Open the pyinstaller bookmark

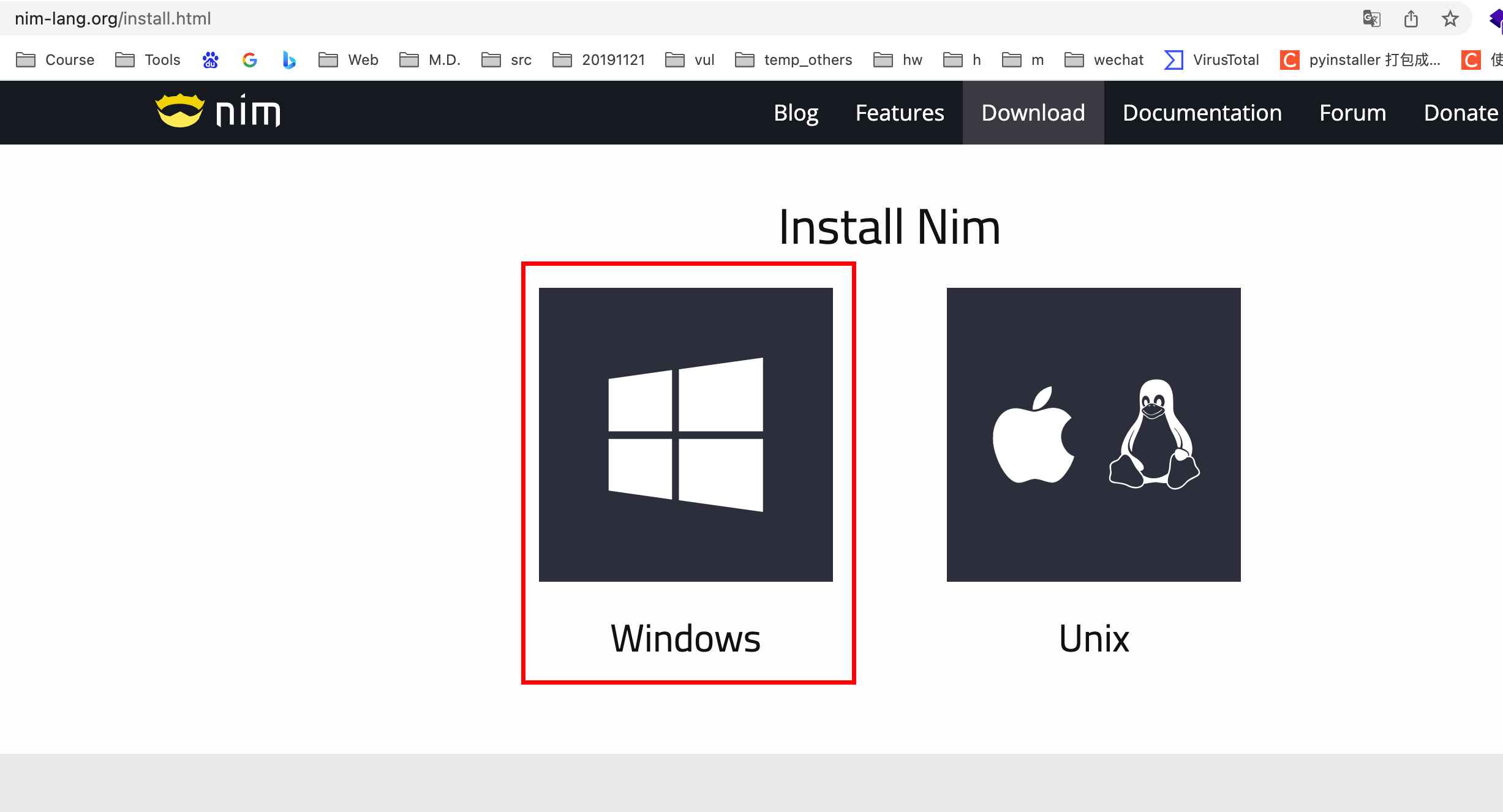pyautogui.click(x=1360, y=59)
